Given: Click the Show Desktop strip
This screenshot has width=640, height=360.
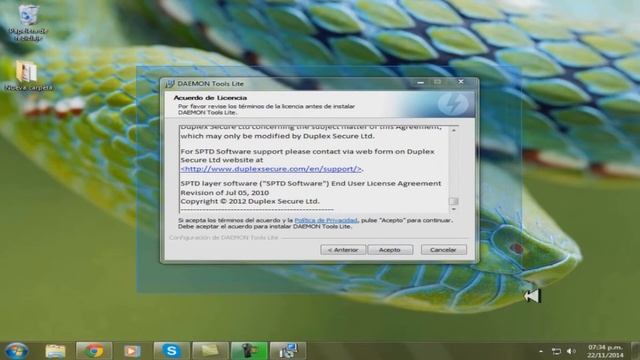Looking at the screenshot, I should pyautogui.click(x=635, y=351).
